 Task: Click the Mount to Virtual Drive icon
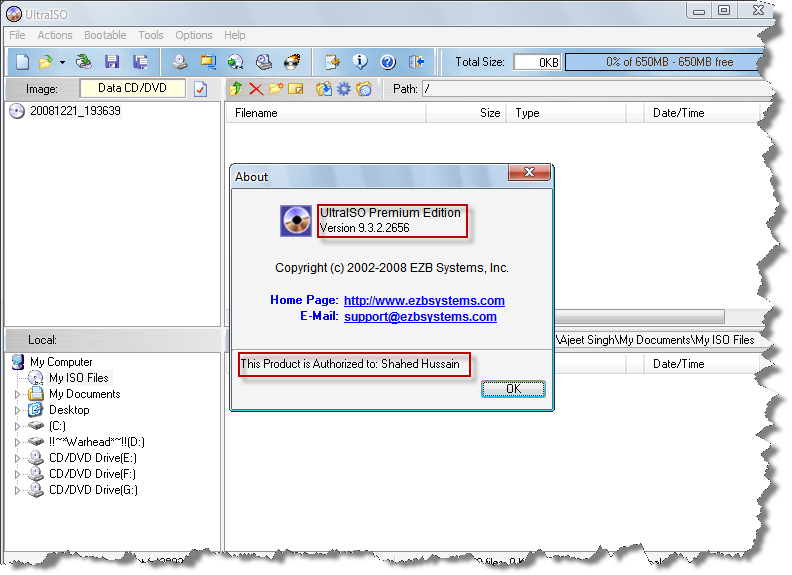(264, 62)
